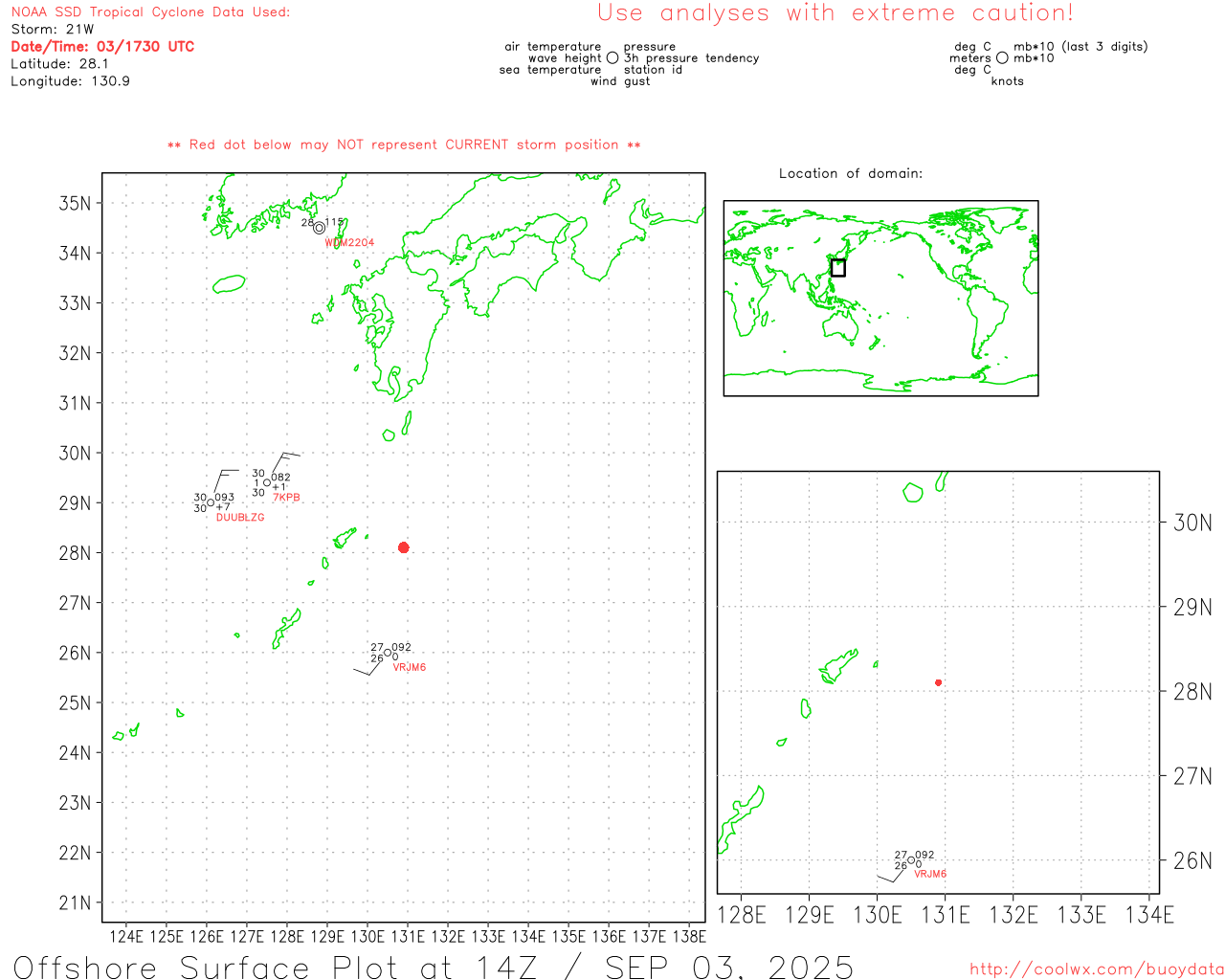Select VRJM6 station label in inset map
This screenshot has height=980, width=1225.
point(930,874)
